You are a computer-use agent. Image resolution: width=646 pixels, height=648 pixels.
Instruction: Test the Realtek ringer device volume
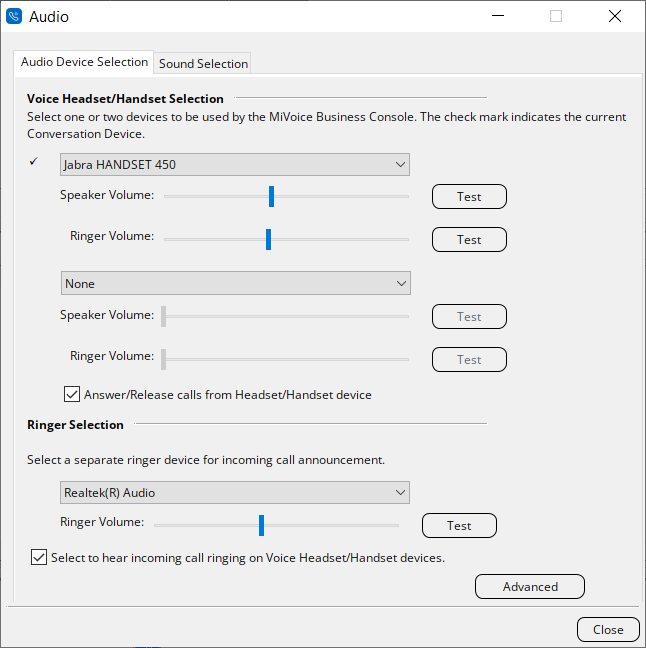459,526
